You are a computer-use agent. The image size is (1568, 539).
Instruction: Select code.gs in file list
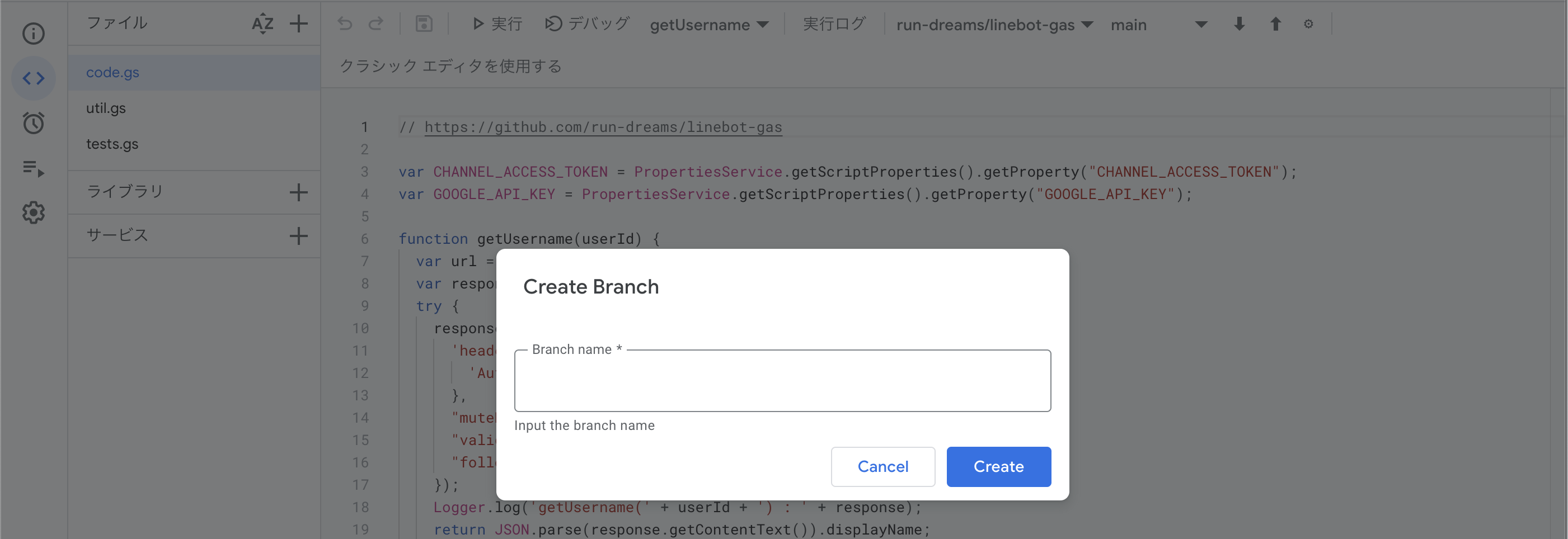[x=194, y=72]
